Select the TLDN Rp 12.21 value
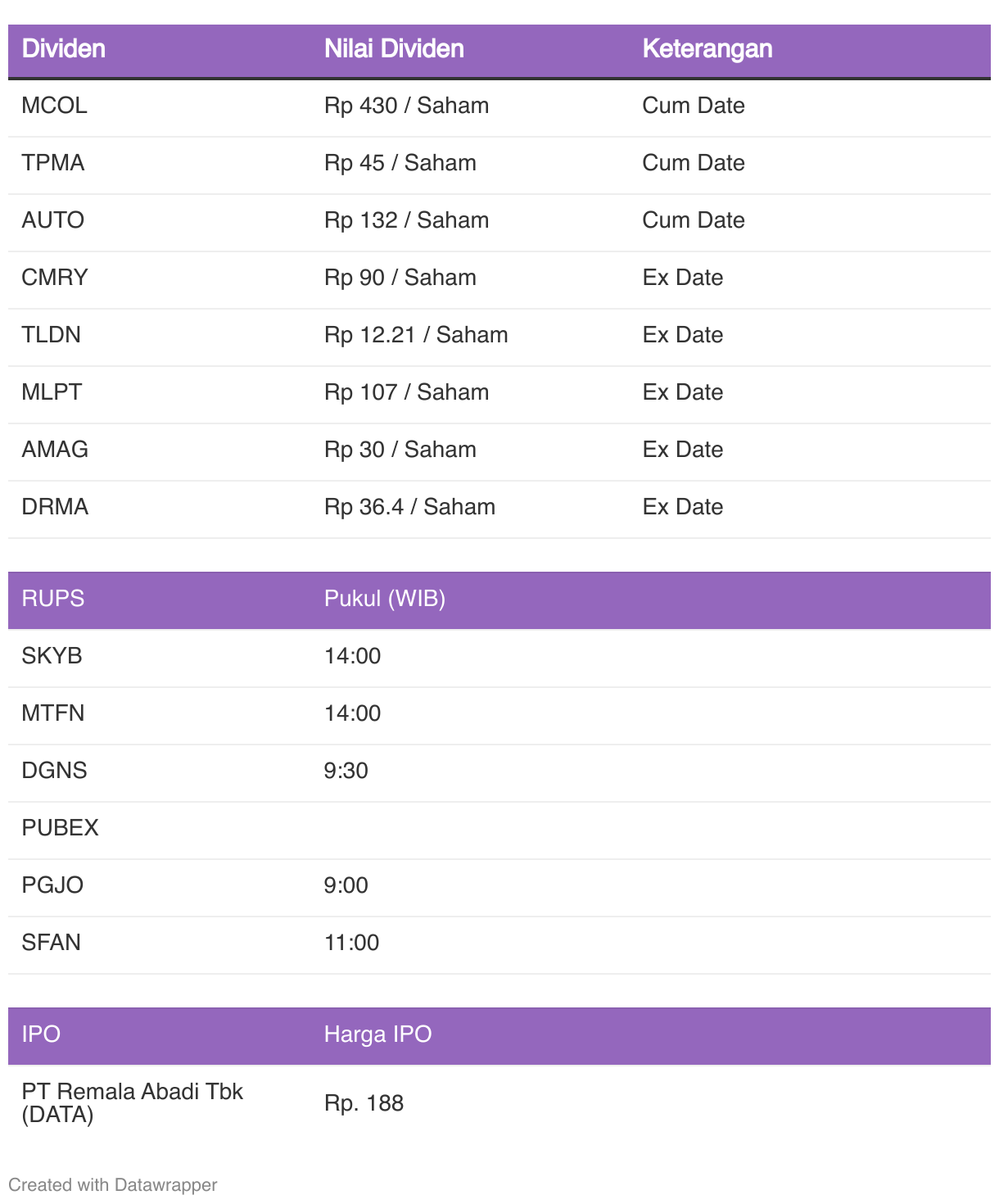 coord(416,335)
